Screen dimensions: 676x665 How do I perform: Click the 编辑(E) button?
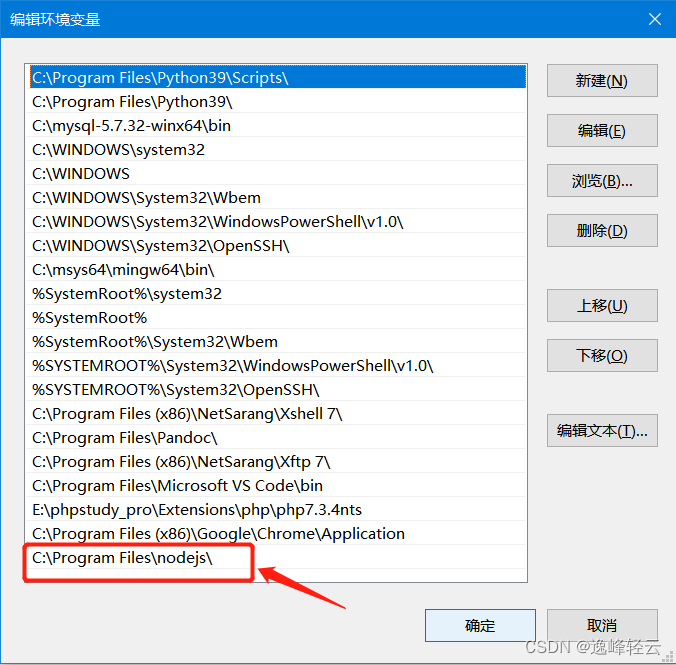pos(602,131)
